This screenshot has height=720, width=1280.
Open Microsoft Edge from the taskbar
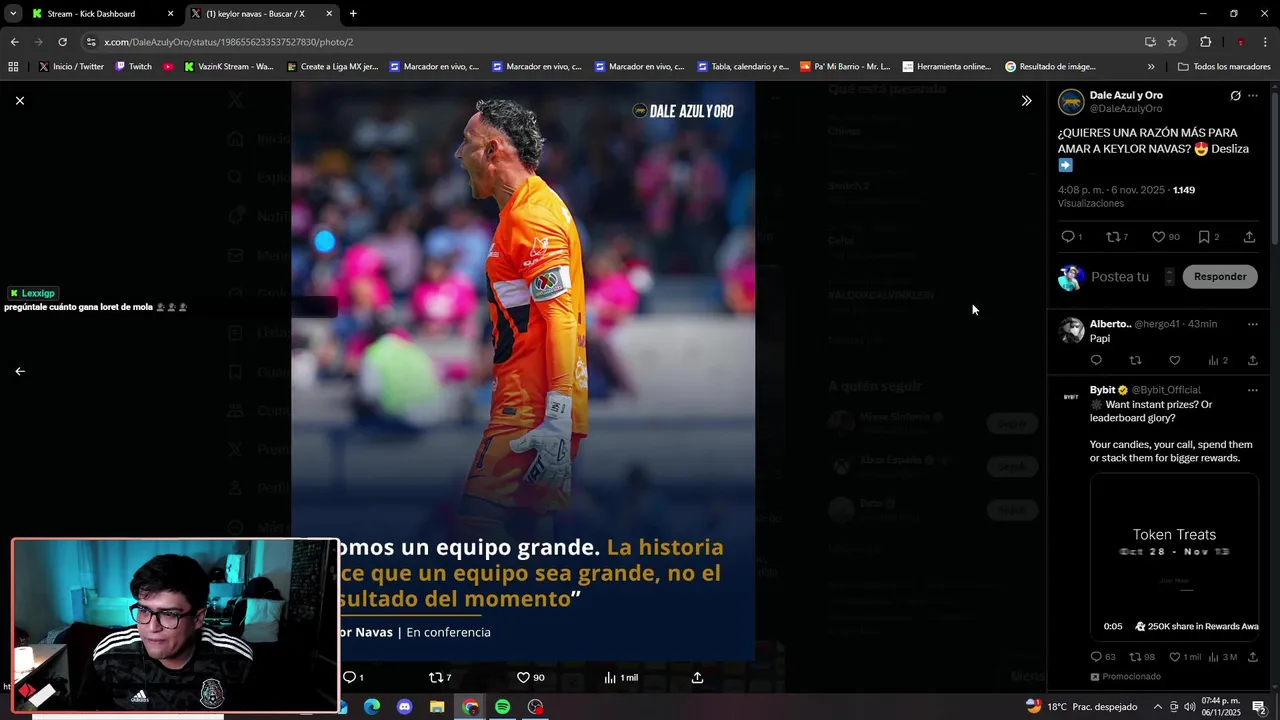tap(372, 707)
